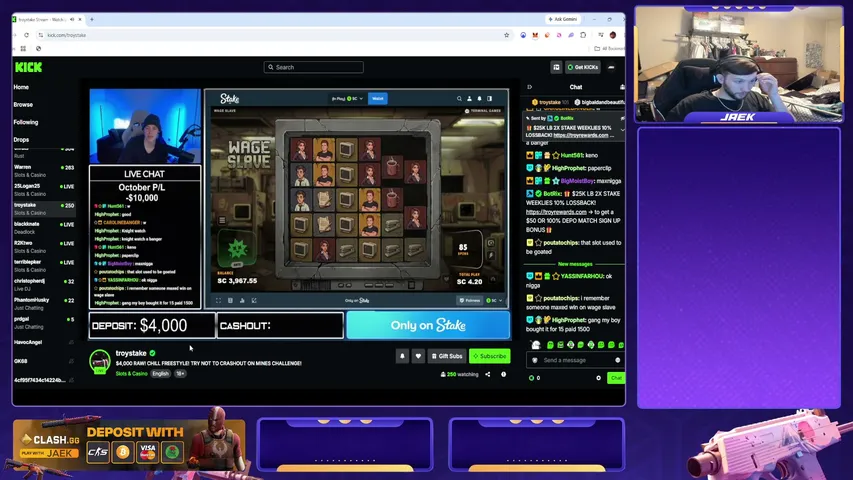
Task: Select Home in Kick sidebar
Action: click(21, 87)
